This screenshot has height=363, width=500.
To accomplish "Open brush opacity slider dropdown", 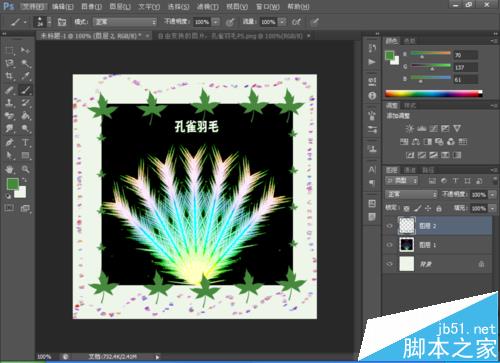I will coord(216,22).
